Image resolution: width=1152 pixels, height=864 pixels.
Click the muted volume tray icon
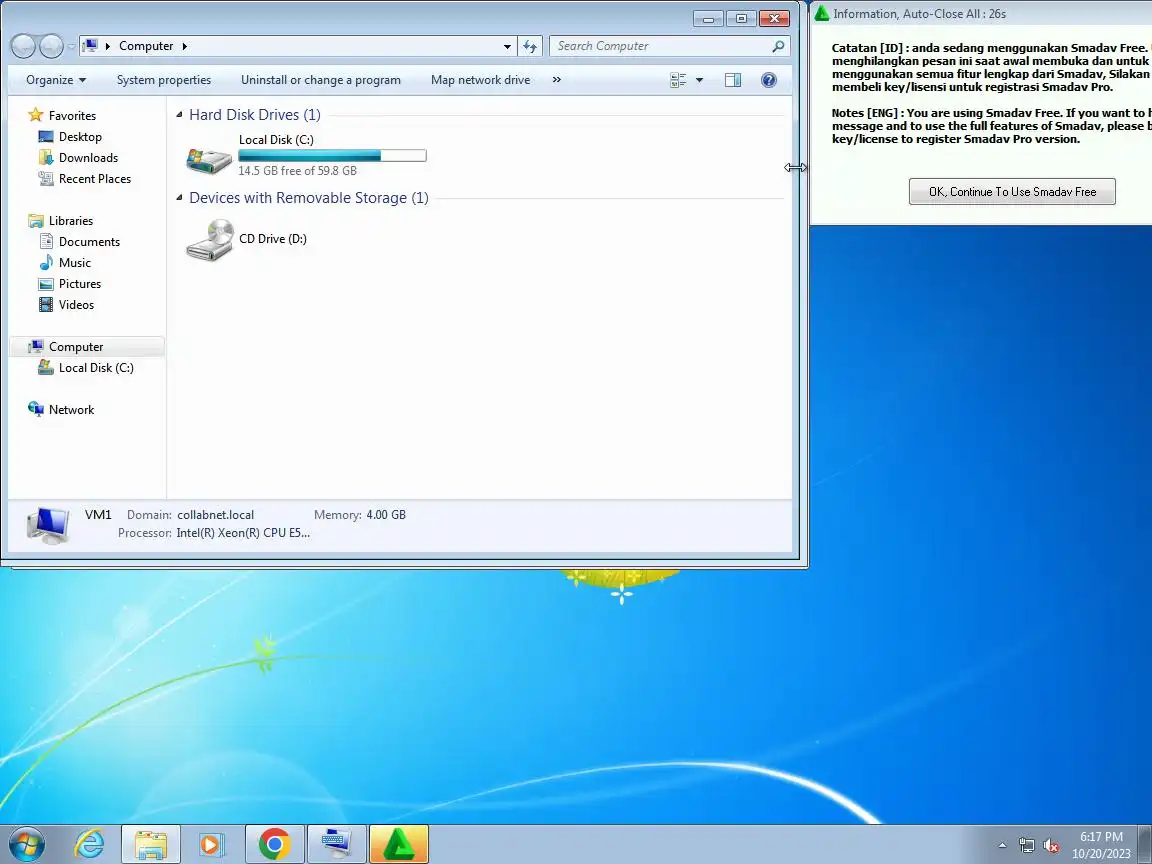[x=1051, y=846]
